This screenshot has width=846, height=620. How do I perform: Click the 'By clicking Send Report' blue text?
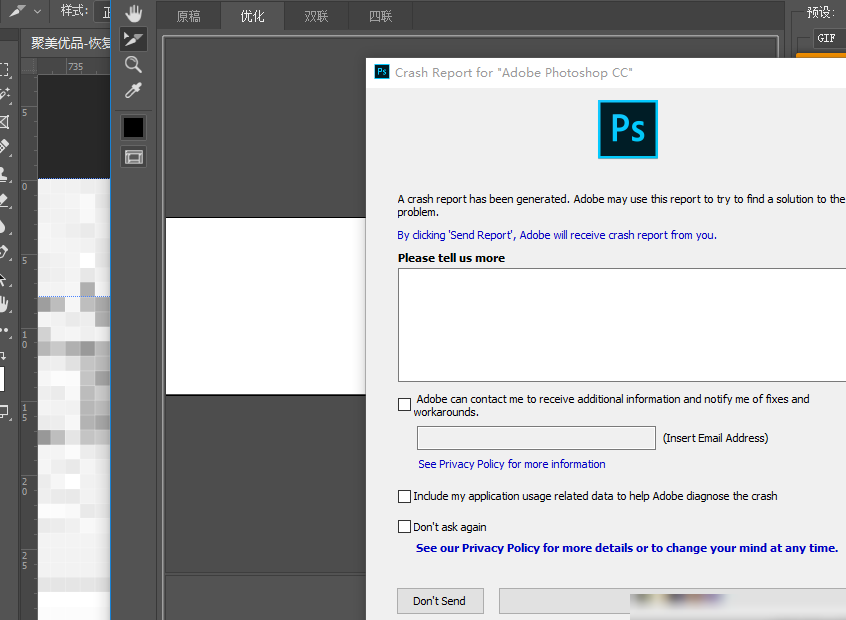point(557,235)
